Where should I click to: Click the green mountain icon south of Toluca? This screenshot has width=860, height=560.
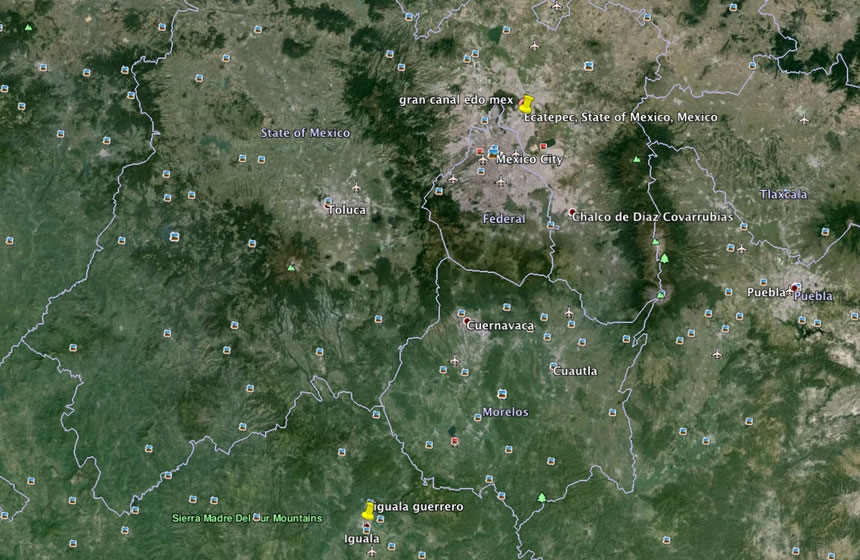pos(291,268)
